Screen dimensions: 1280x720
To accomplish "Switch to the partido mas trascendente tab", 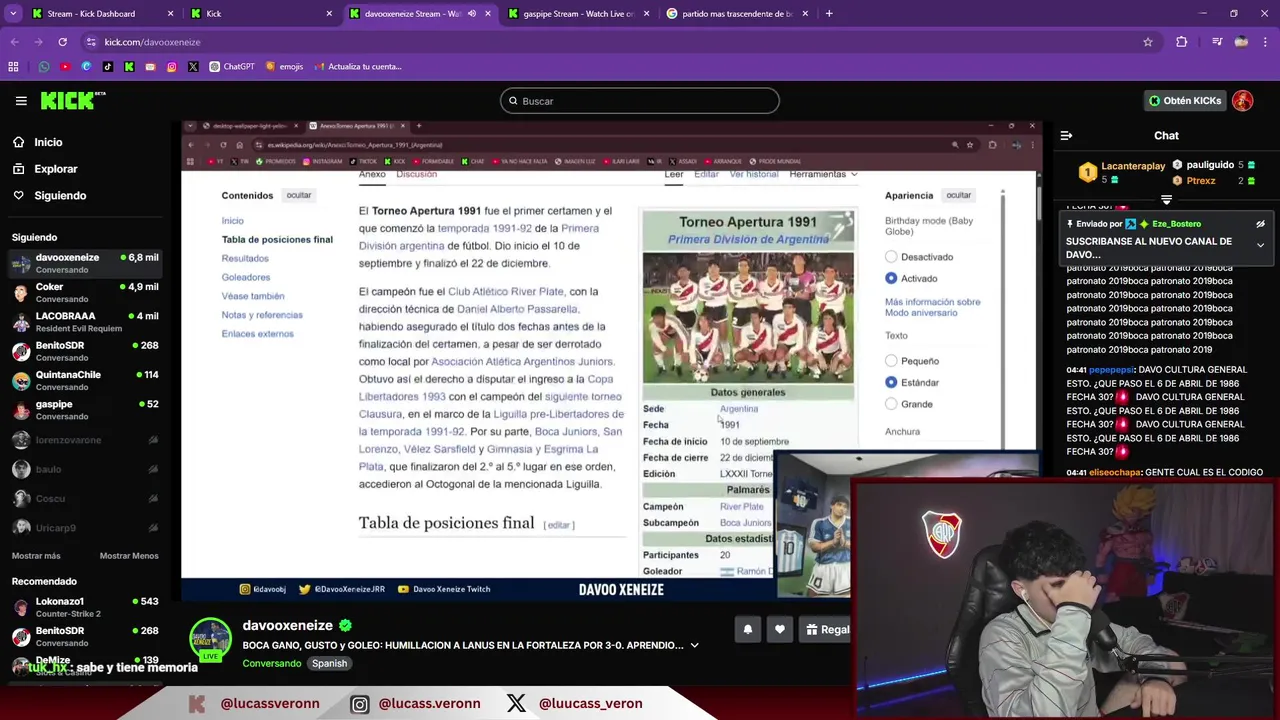I will [738, 14].
